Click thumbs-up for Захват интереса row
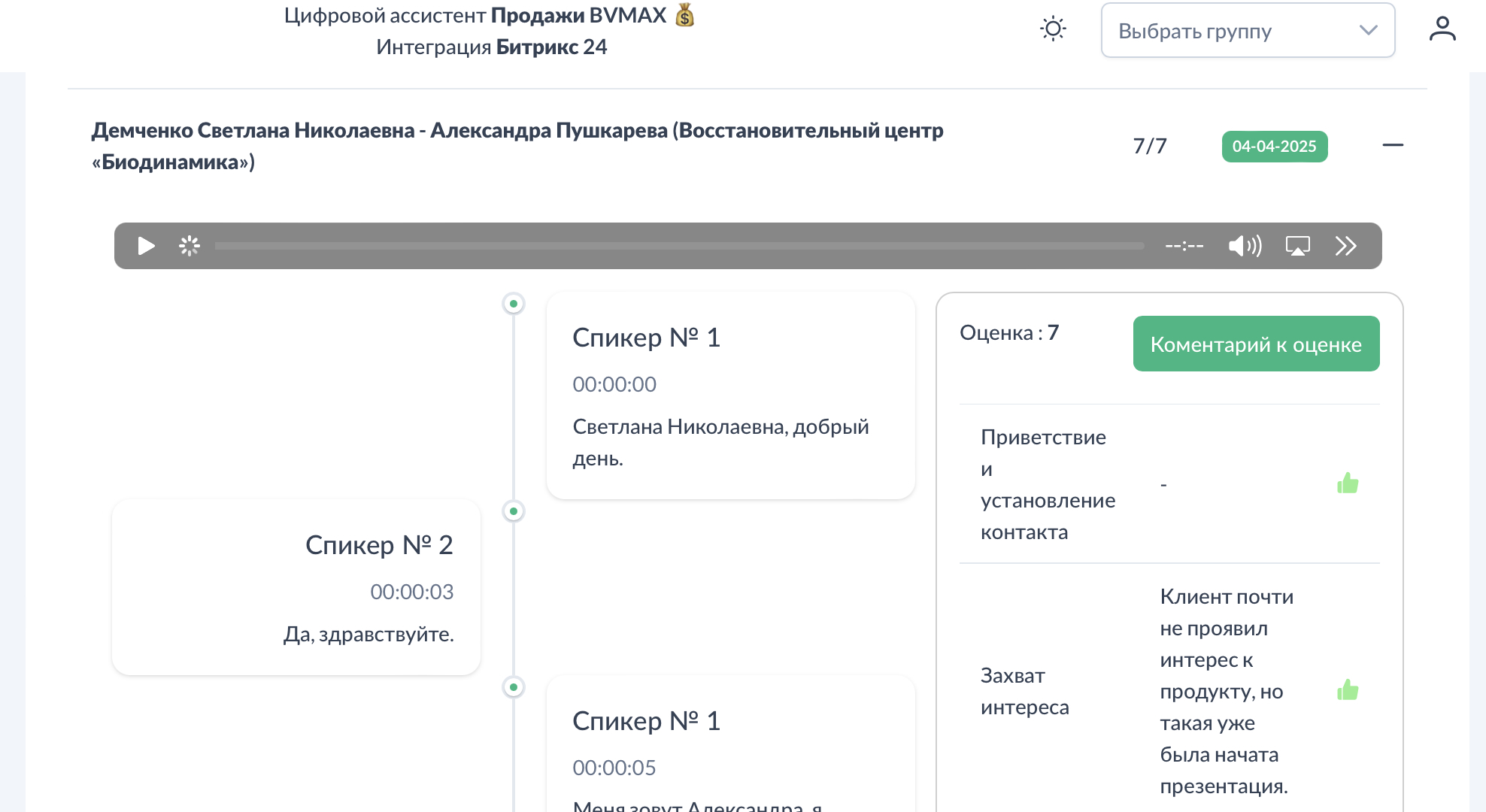1486x812 pixels. click(x=1348, y=690)
